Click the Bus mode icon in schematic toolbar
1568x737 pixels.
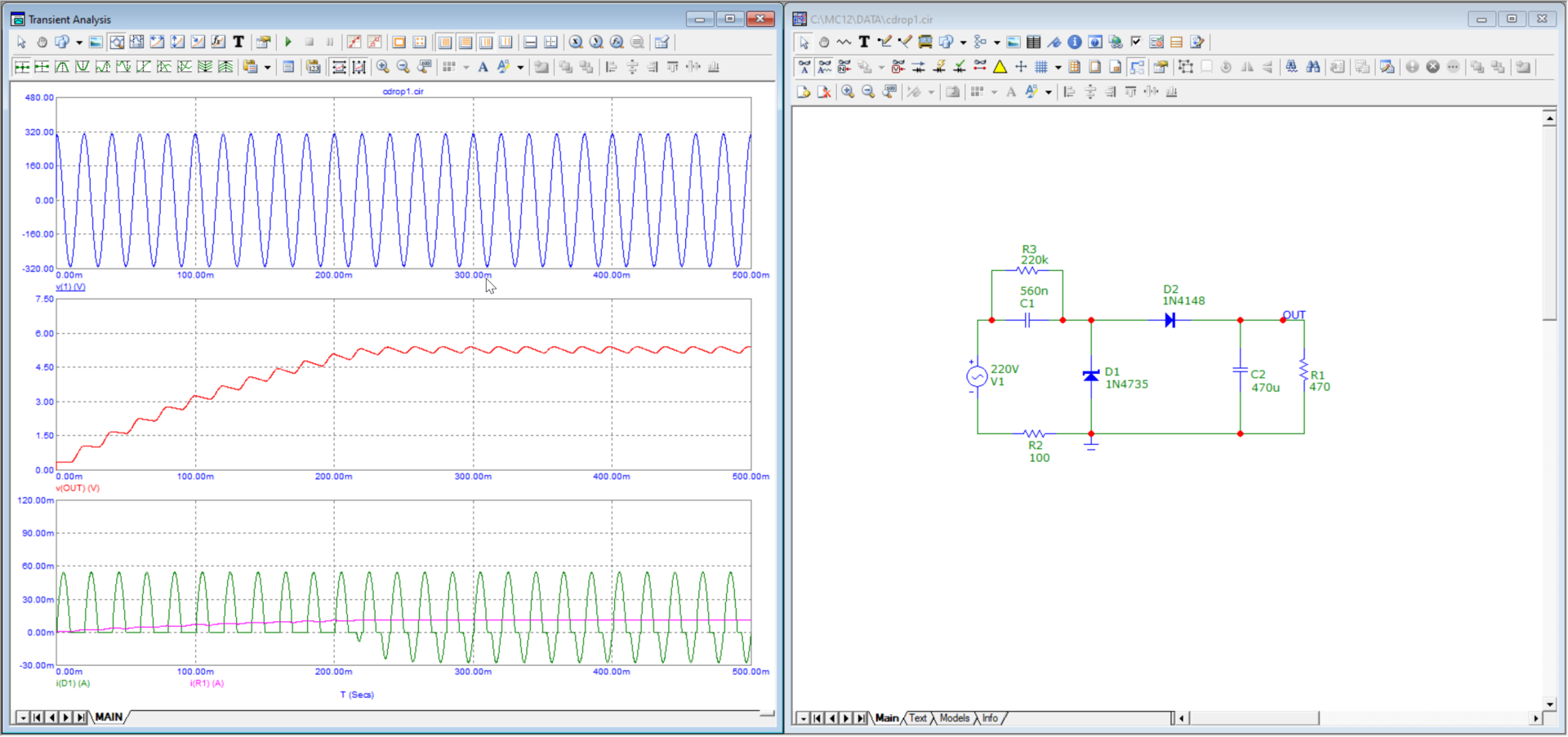[925, 42]
